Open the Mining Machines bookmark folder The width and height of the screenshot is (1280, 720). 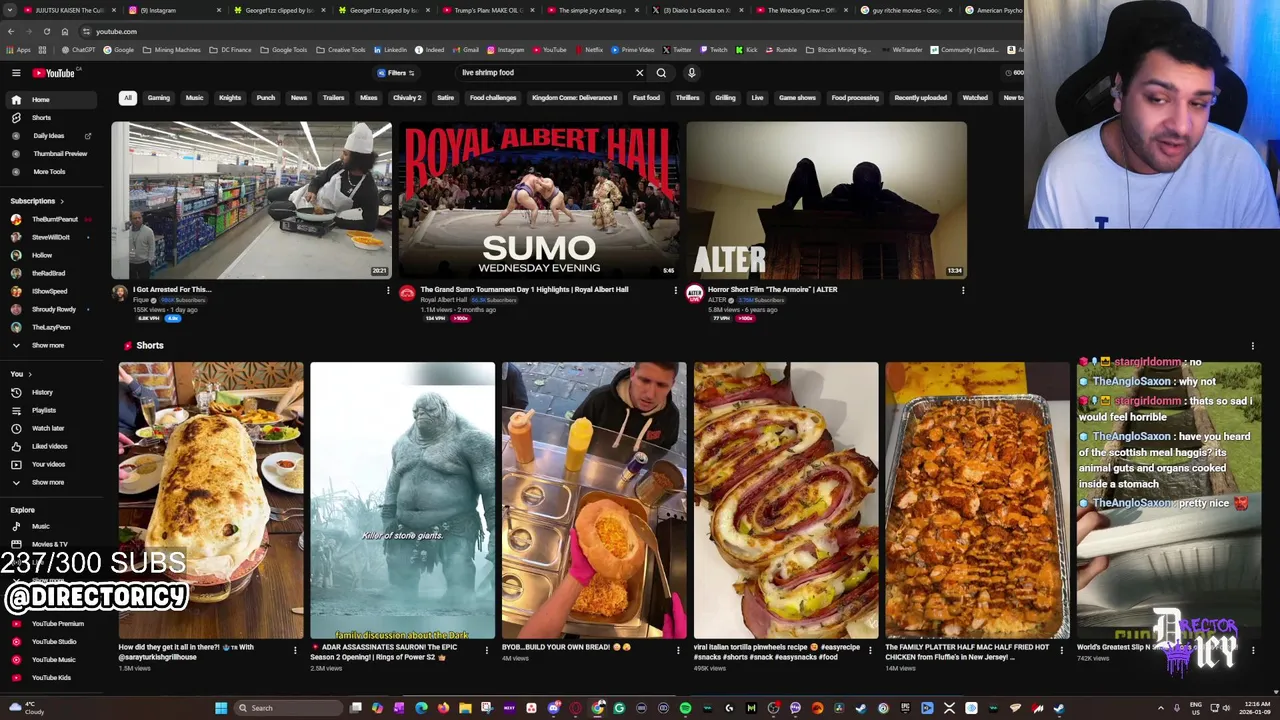click(171, 50)
